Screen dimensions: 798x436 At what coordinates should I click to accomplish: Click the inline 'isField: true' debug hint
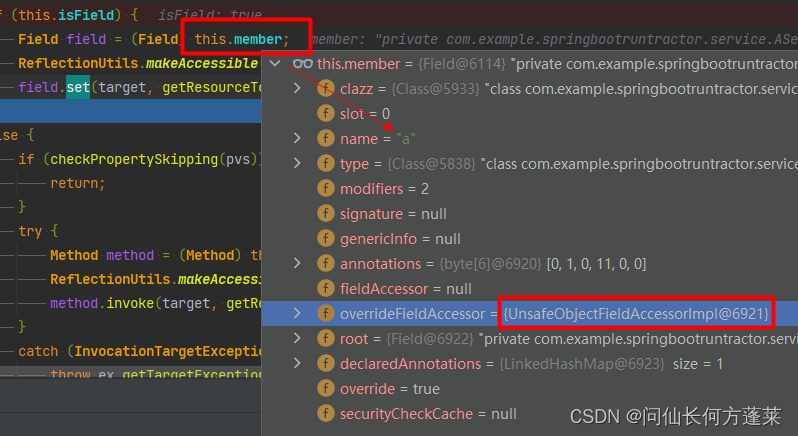pos(210,15)
